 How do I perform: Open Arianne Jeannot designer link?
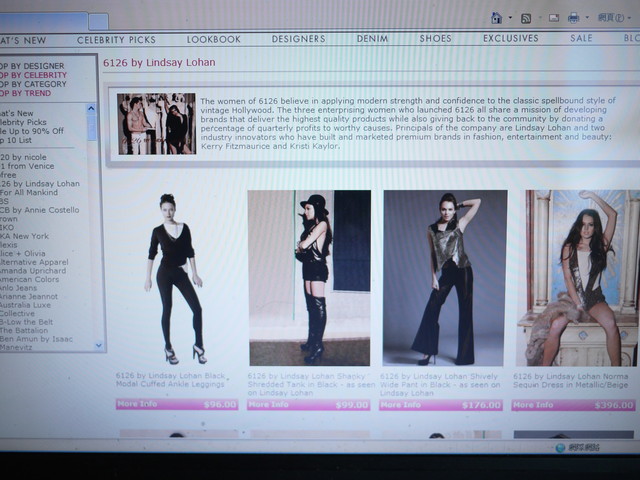(29, 297)
